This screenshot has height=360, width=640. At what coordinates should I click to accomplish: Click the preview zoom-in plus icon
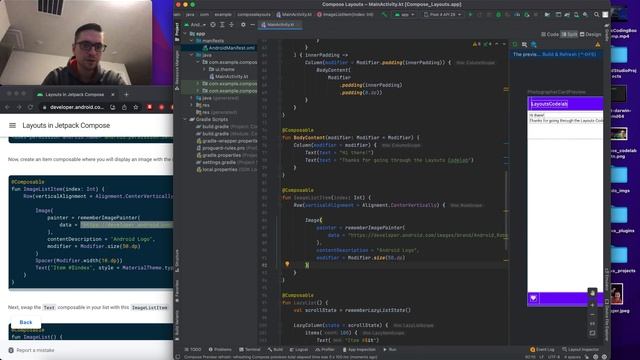click(x=592, y=305)
